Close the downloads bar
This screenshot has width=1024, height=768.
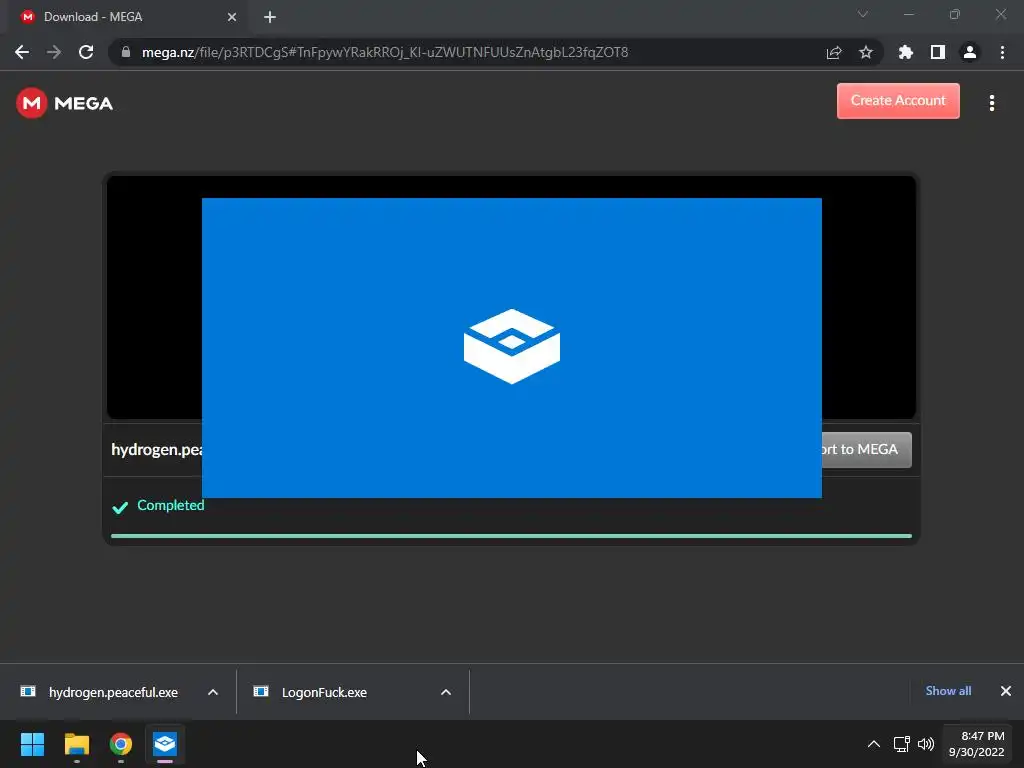point(1006,691)
